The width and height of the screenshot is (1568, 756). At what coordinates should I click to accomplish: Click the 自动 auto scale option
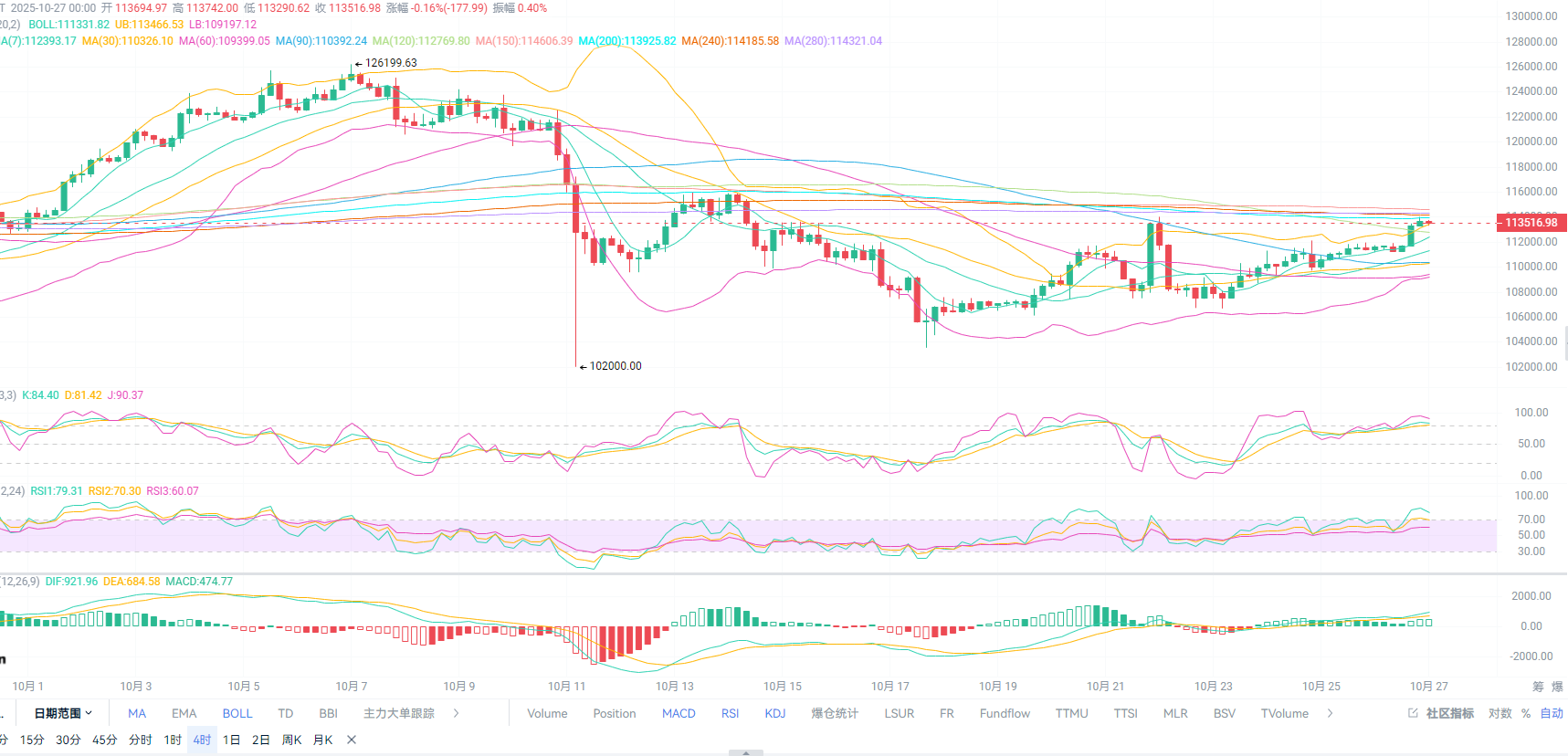(x=1552, y=713)
